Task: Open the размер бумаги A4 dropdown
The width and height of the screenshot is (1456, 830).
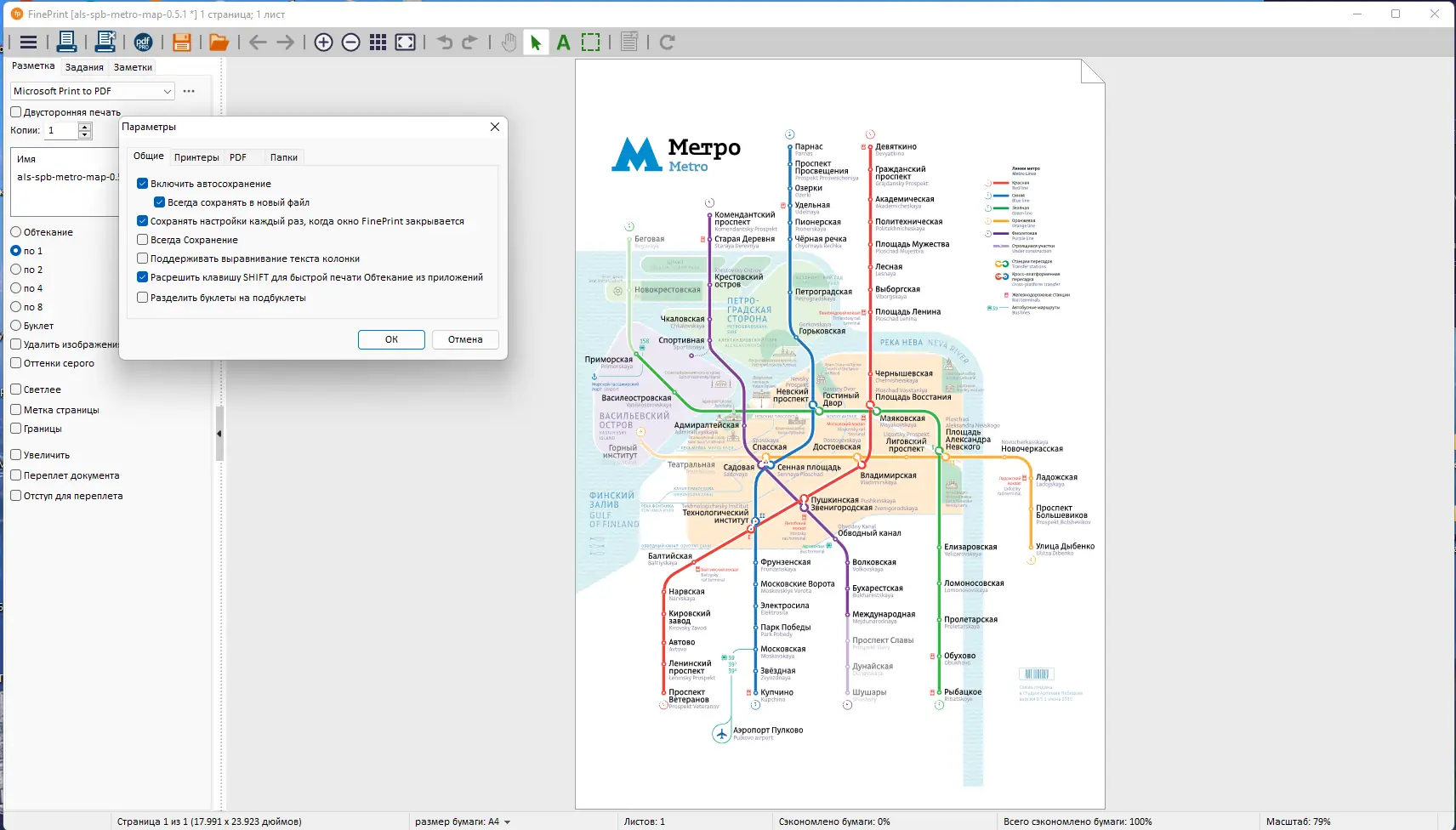Action: (463, 821)
